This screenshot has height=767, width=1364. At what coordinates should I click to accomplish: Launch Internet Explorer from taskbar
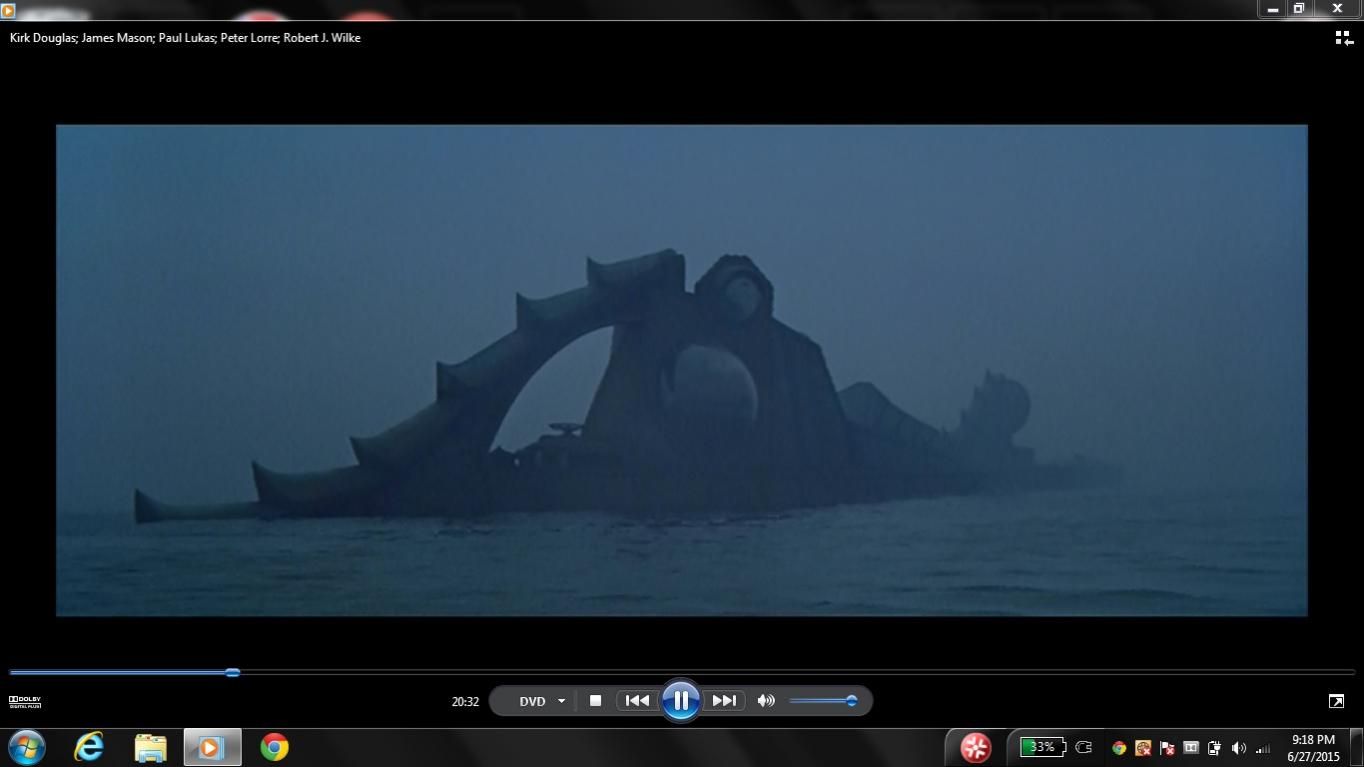click(x=89, y=747)
